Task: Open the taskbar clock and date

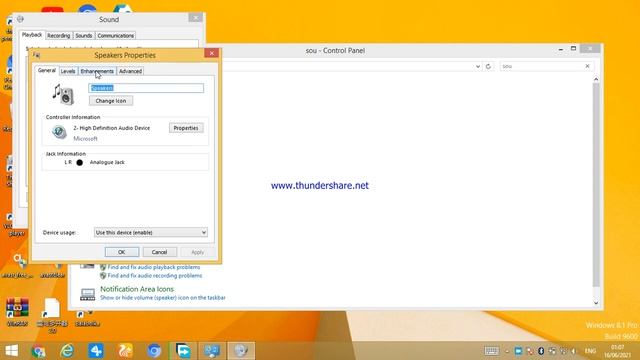Action: (617, 351)
